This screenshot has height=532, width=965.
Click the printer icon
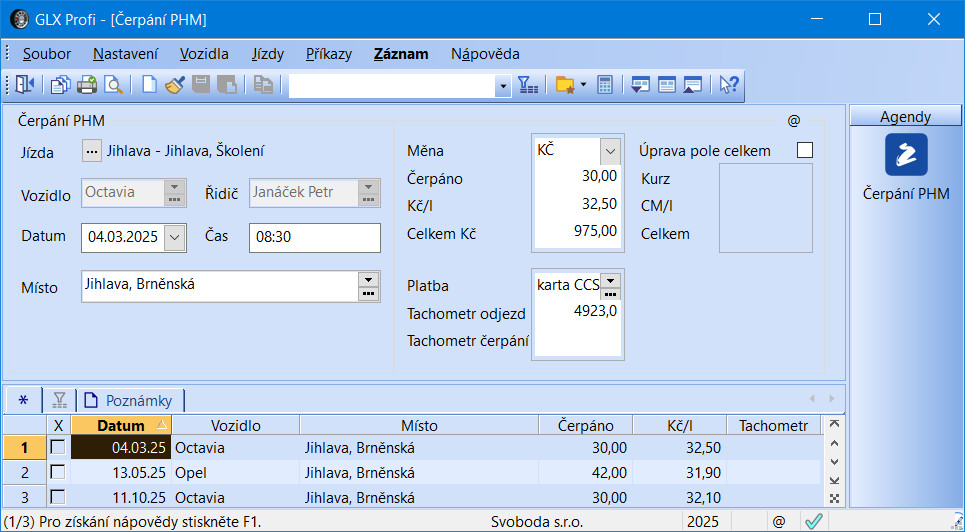pyautogui.click(x=87, y=85)
